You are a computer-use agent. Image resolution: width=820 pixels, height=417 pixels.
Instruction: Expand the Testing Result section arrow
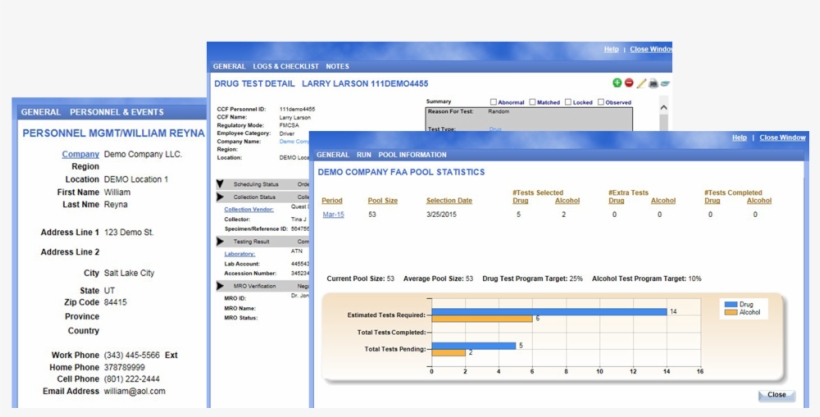pos(220,241)
